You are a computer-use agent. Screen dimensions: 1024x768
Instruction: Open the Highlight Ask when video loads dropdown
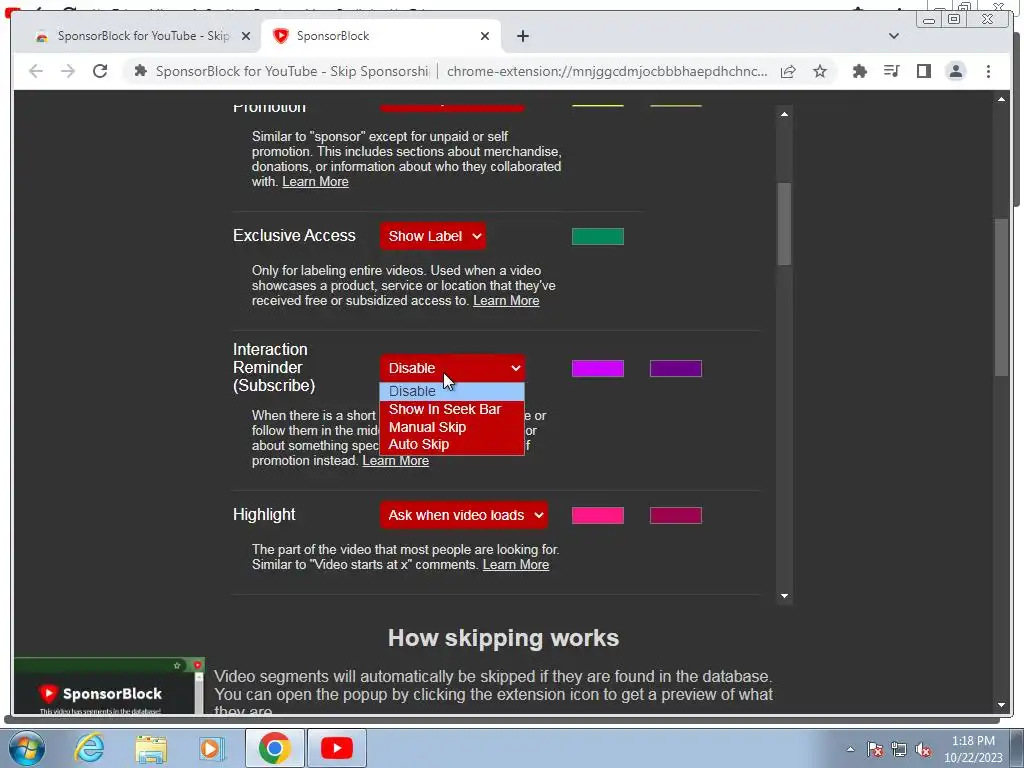(x=463, y=515)
